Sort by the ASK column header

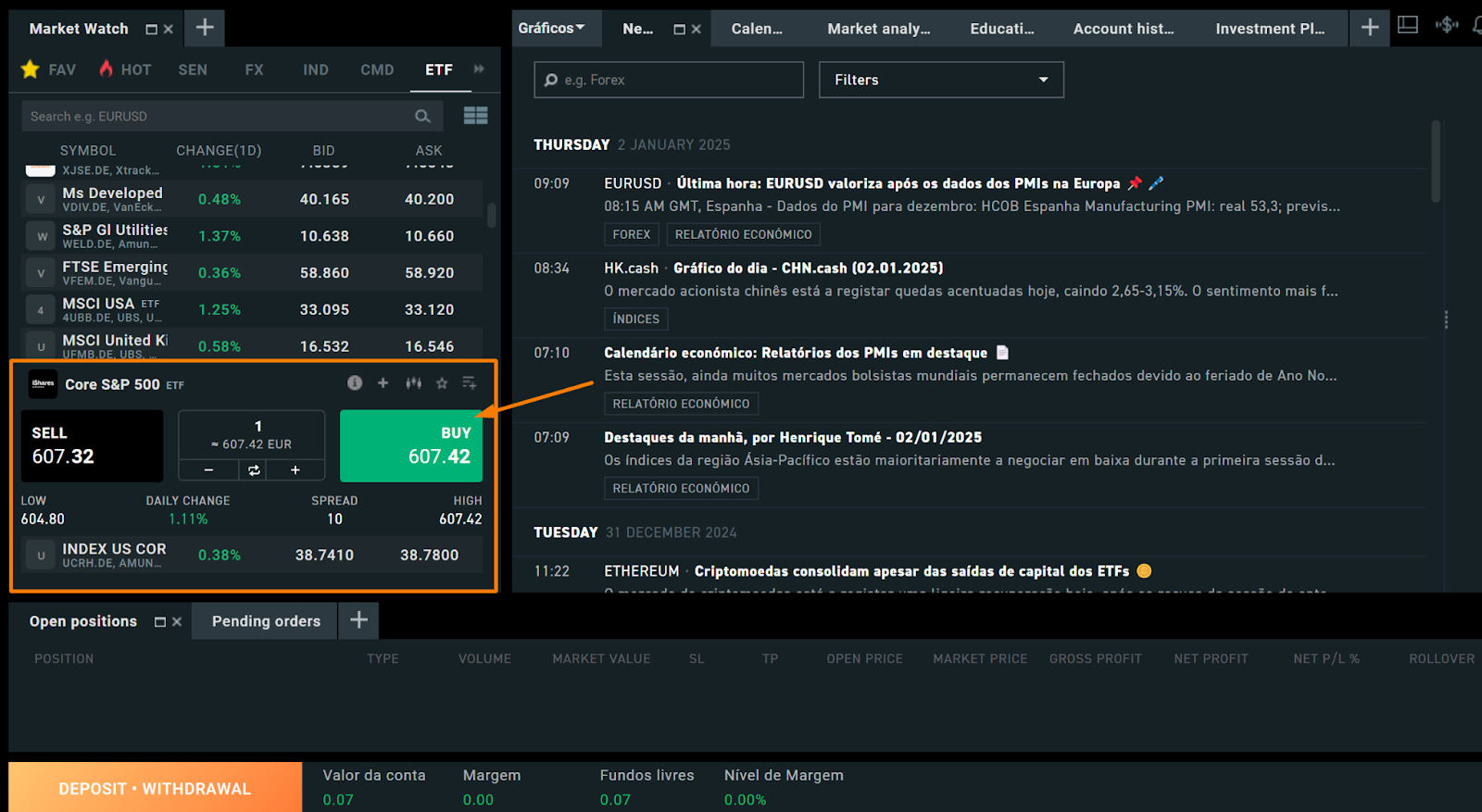[x=428, y=150]
